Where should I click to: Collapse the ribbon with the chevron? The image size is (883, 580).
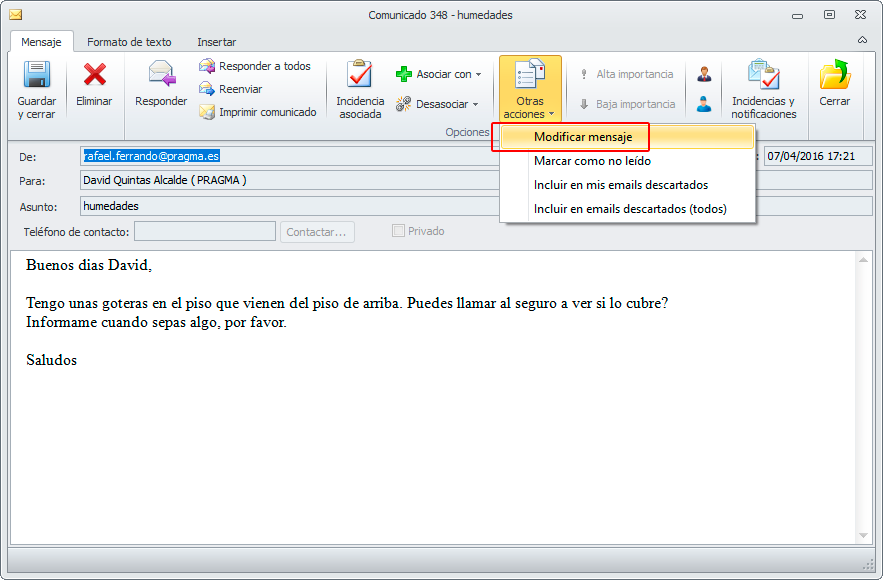point(862,40)
